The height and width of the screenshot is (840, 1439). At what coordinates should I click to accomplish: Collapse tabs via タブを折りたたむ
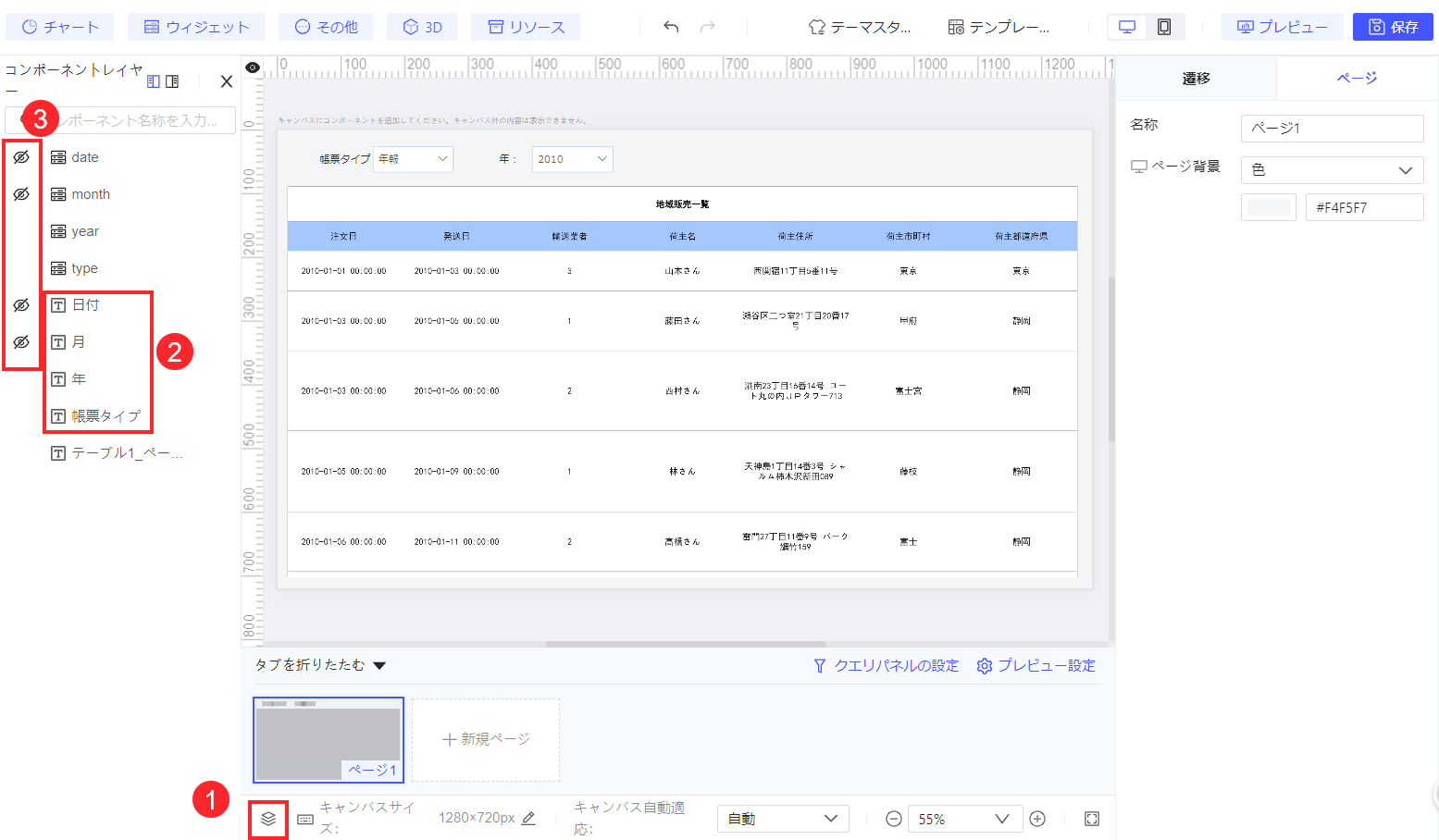click(x=320, y=665)
